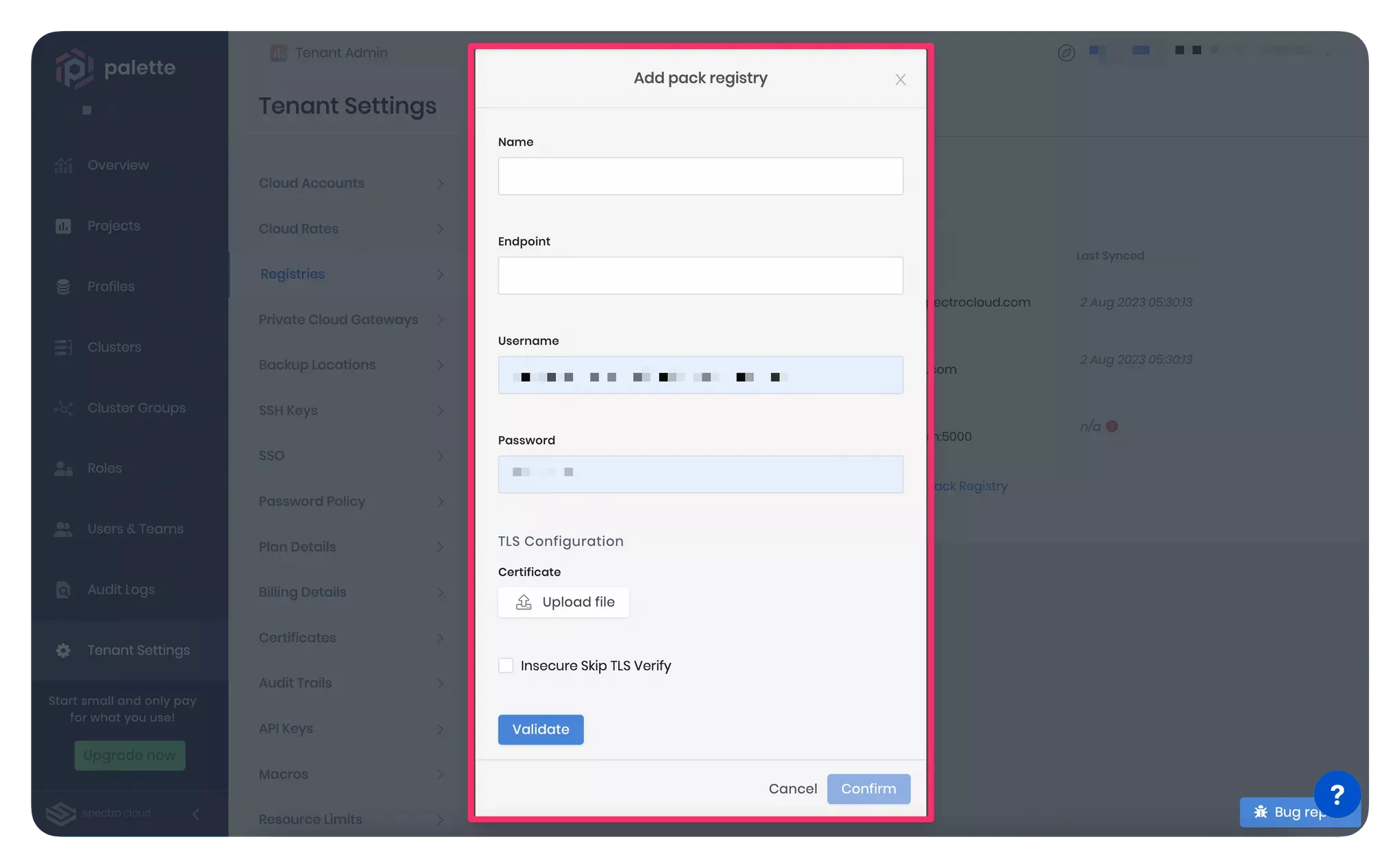Click the Validate button

click(540, 729)
